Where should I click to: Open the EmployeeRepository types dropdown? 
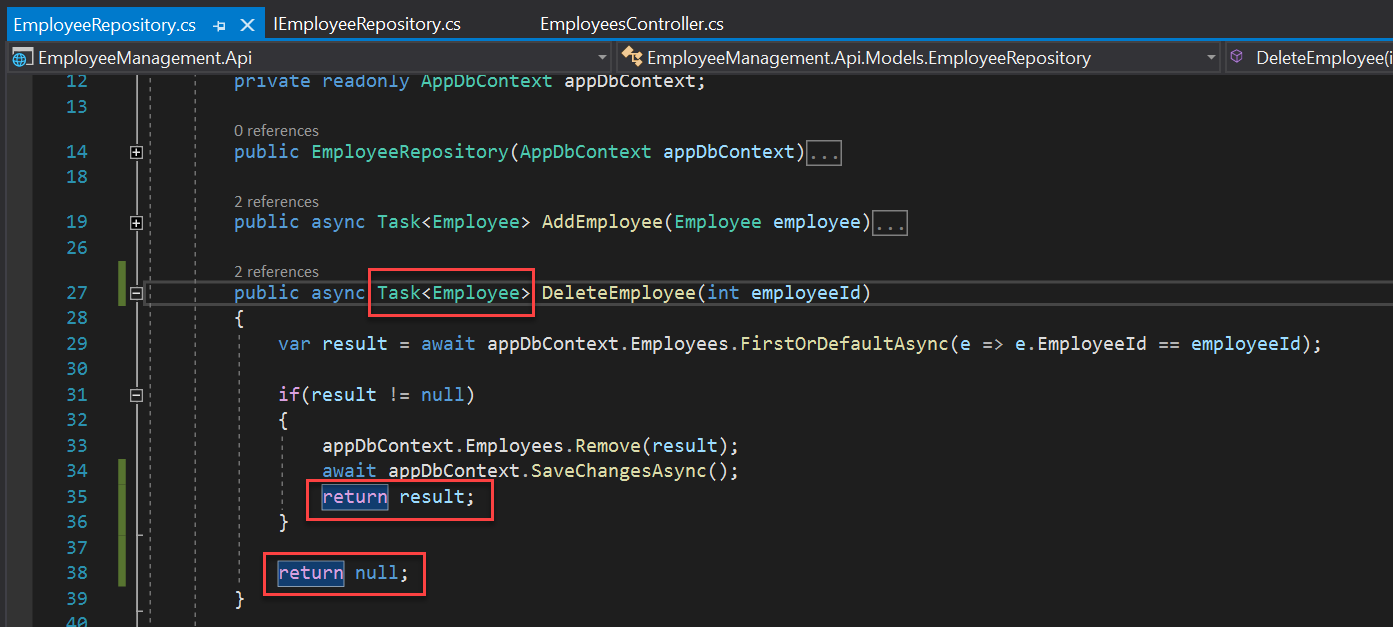tap(1210, 58)
